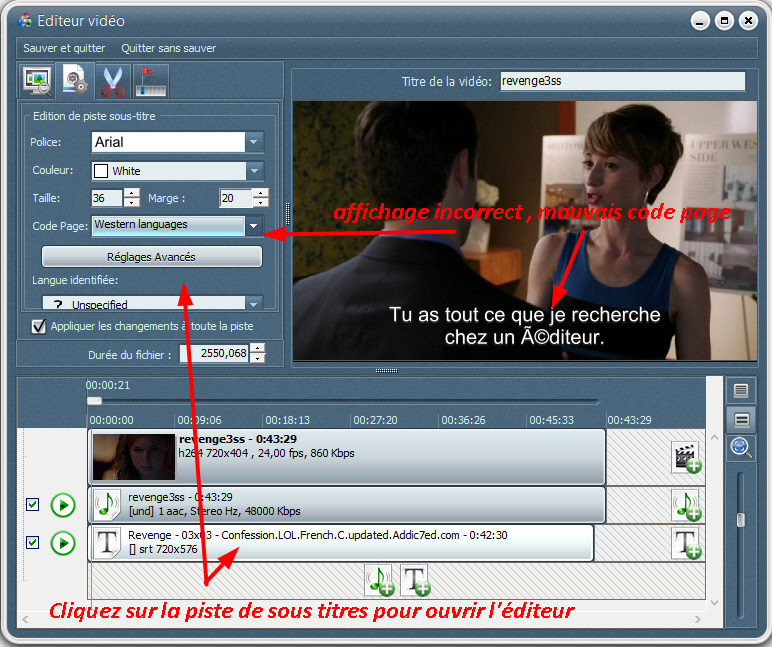The image size is (772, 647).
Task: Toggle the audio track checkbox
Action: click(32, 504)
